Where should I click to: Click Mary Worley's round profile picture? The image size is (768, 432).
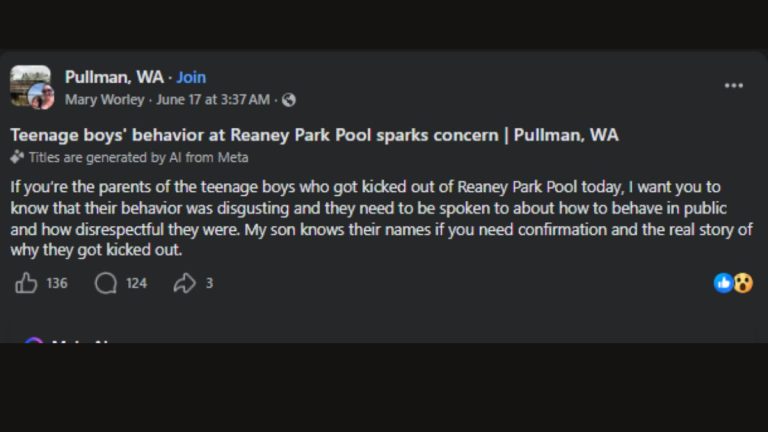point(41,96)
